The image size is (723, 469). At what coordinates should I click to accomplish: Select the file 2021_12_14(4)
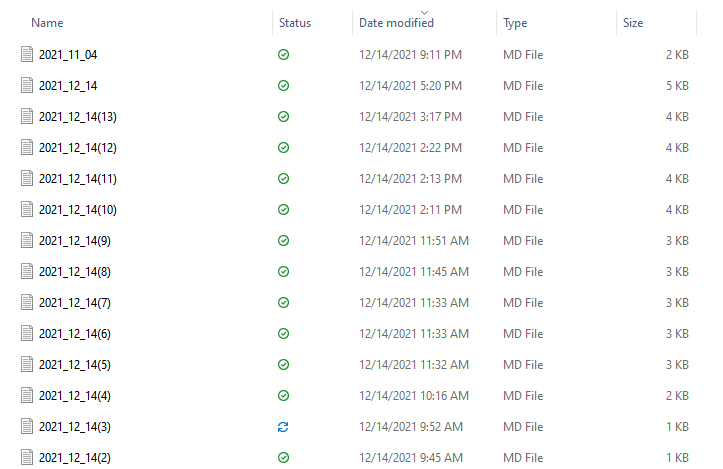75,396
